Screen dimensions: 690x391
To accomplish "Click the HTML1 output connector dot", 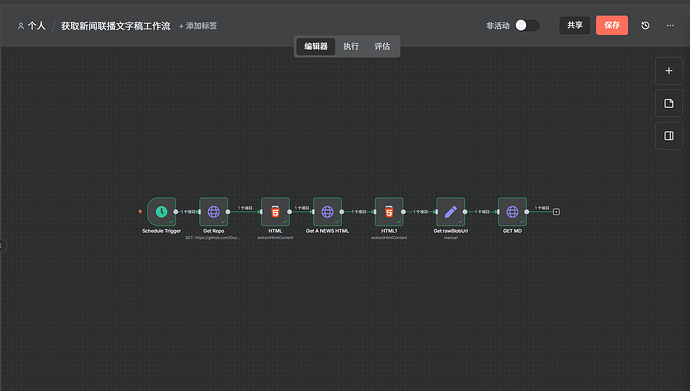I will click(x=404, y=212).
